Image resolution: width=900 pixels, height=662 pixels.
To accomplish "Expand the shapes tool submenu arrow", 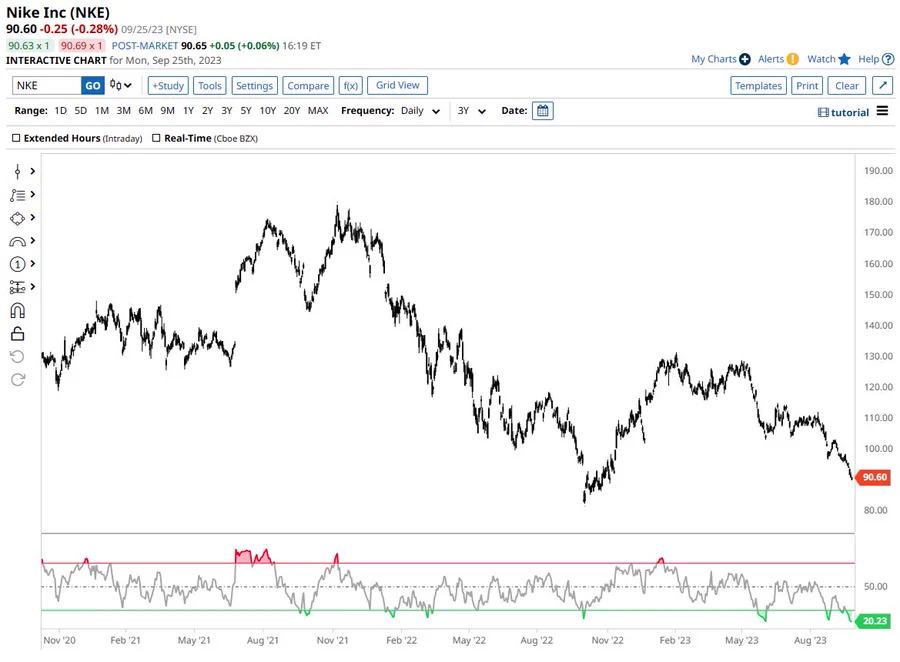I will point(33,218).
